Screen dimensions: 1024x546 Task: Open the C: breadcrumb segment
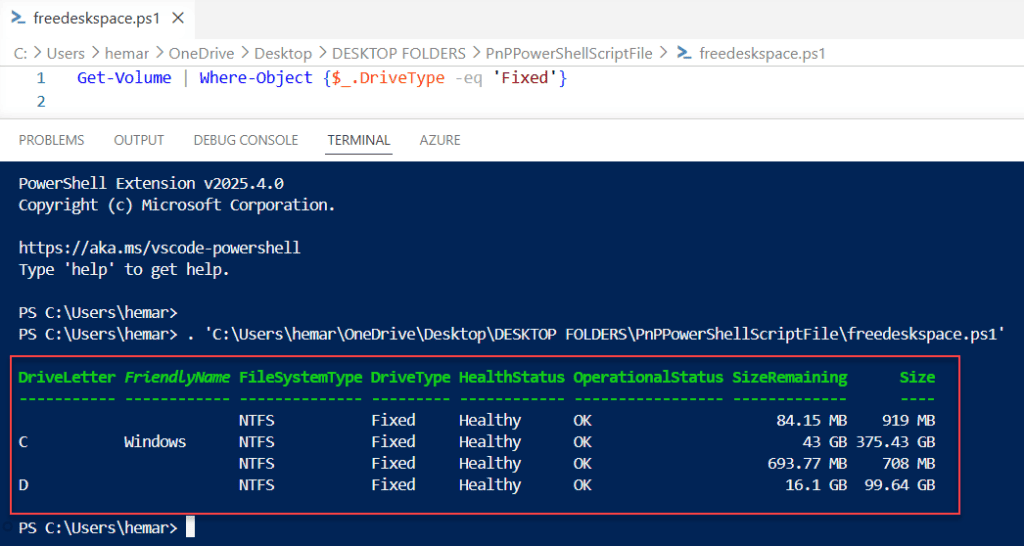click(20, 54)
